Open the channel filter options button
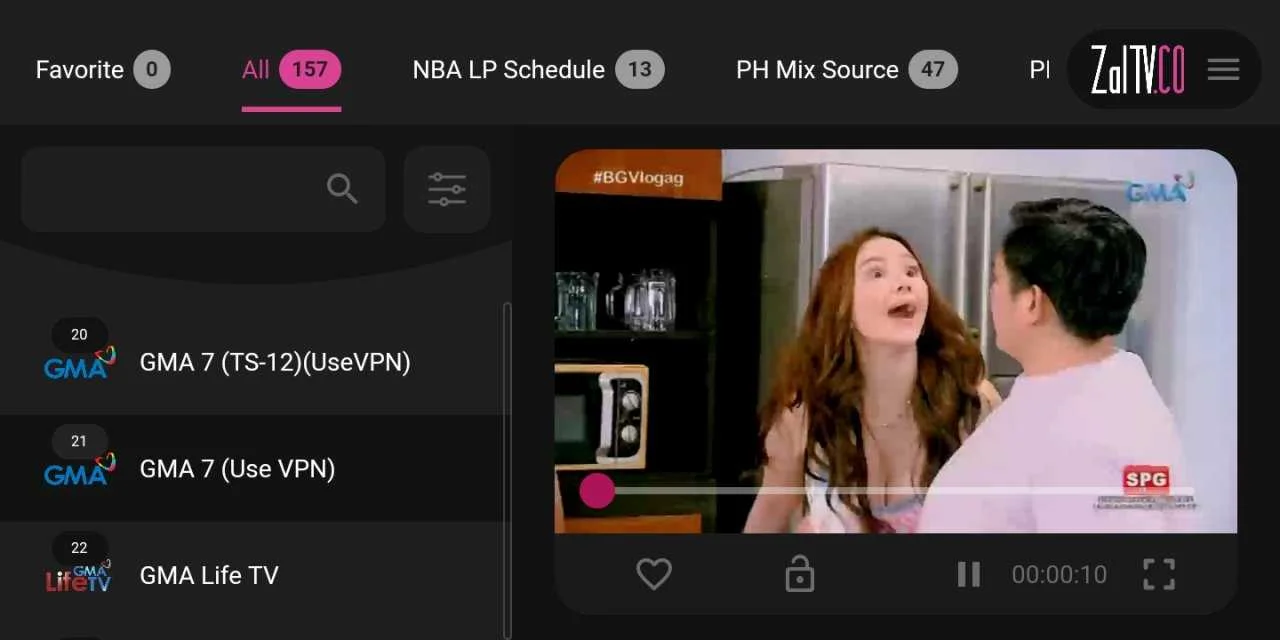1280x640 pixels. (447, 189)
